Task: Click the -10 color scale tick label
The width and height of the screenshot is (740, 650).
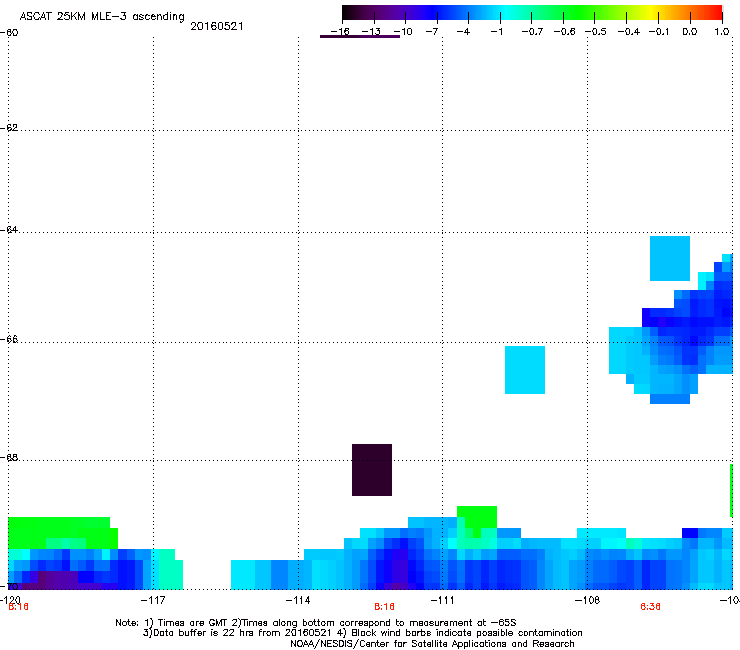Action: pyautogui.click(x=403, y=32)
